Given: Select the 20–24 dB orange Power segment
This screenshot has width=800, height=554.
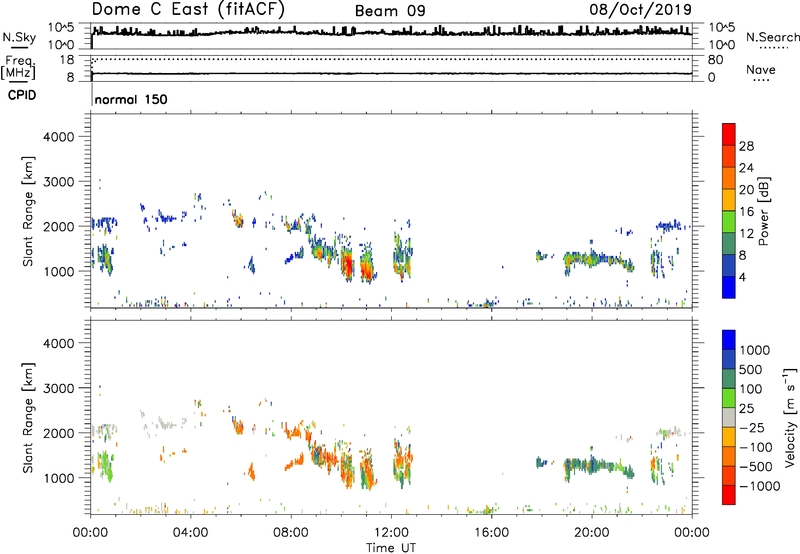Looking at the screenshot, I should pyautogui.click(x=729, y=178).
